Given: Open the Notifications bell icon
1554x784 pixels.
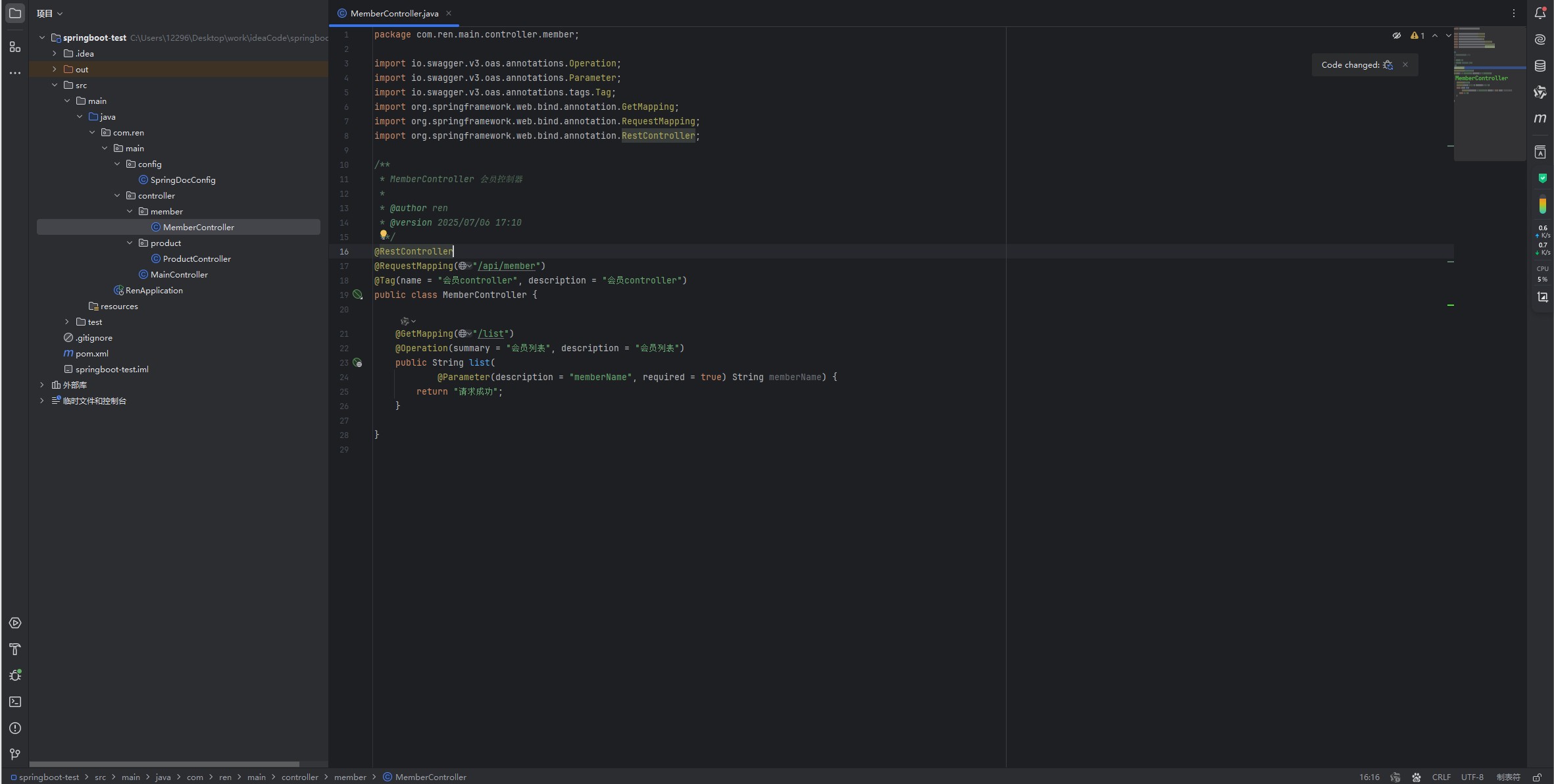Looking at the screenshot, I should point(1540,13).
